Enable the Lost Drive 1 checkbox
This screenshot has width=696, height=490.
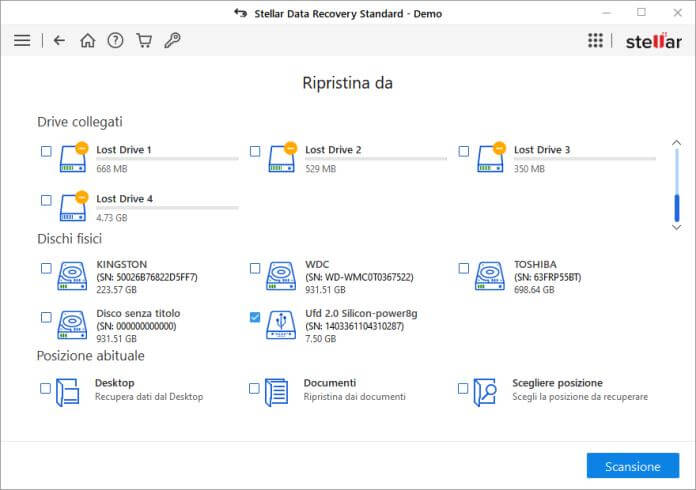point(46,151)
